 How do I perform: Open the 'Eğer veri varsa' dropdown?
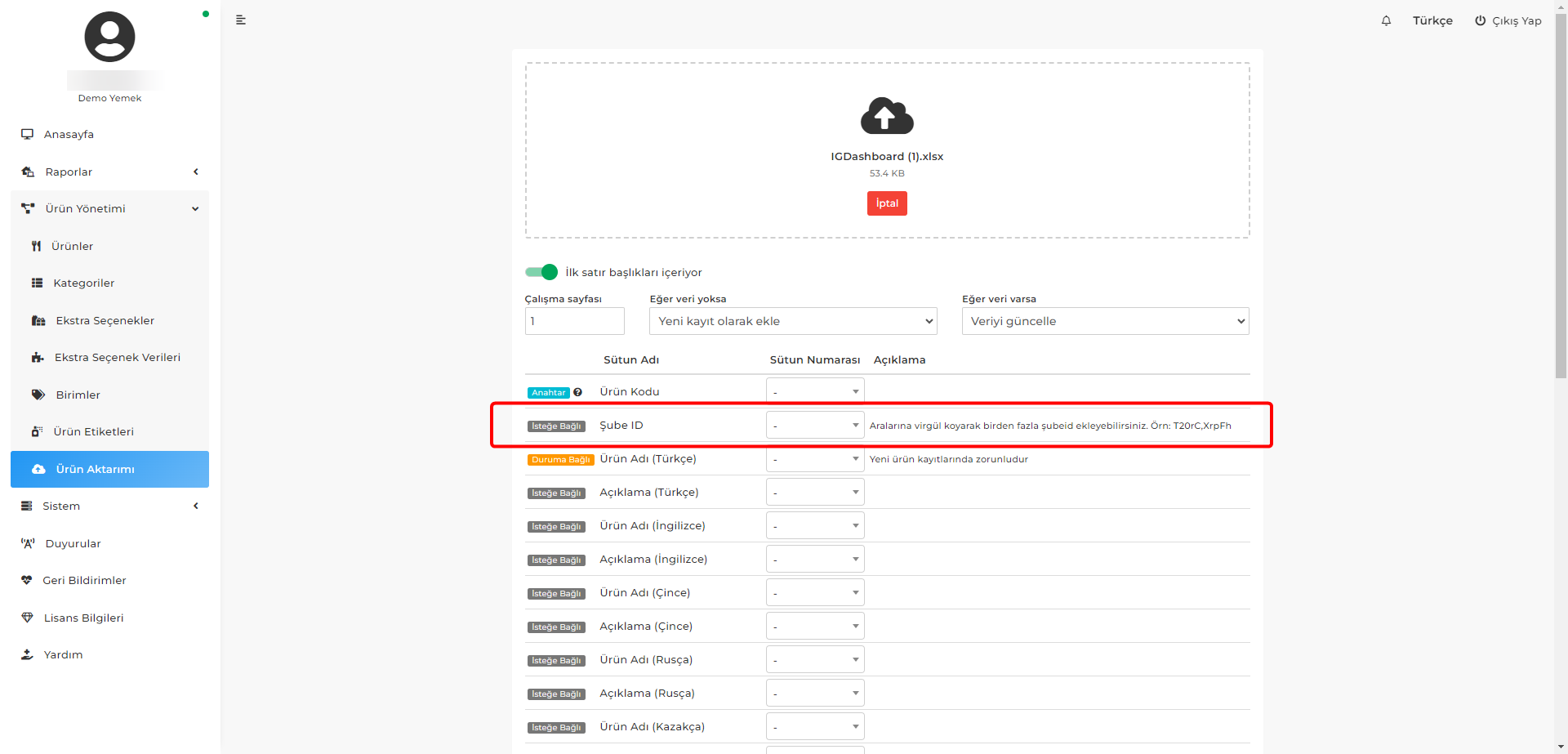[1105, 321]
